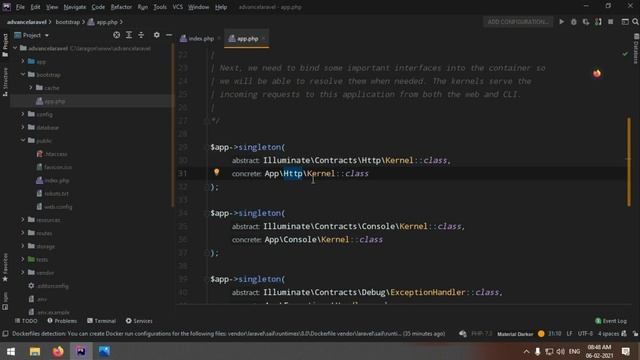Open Firefox from the taskbar

click(58, 351)
